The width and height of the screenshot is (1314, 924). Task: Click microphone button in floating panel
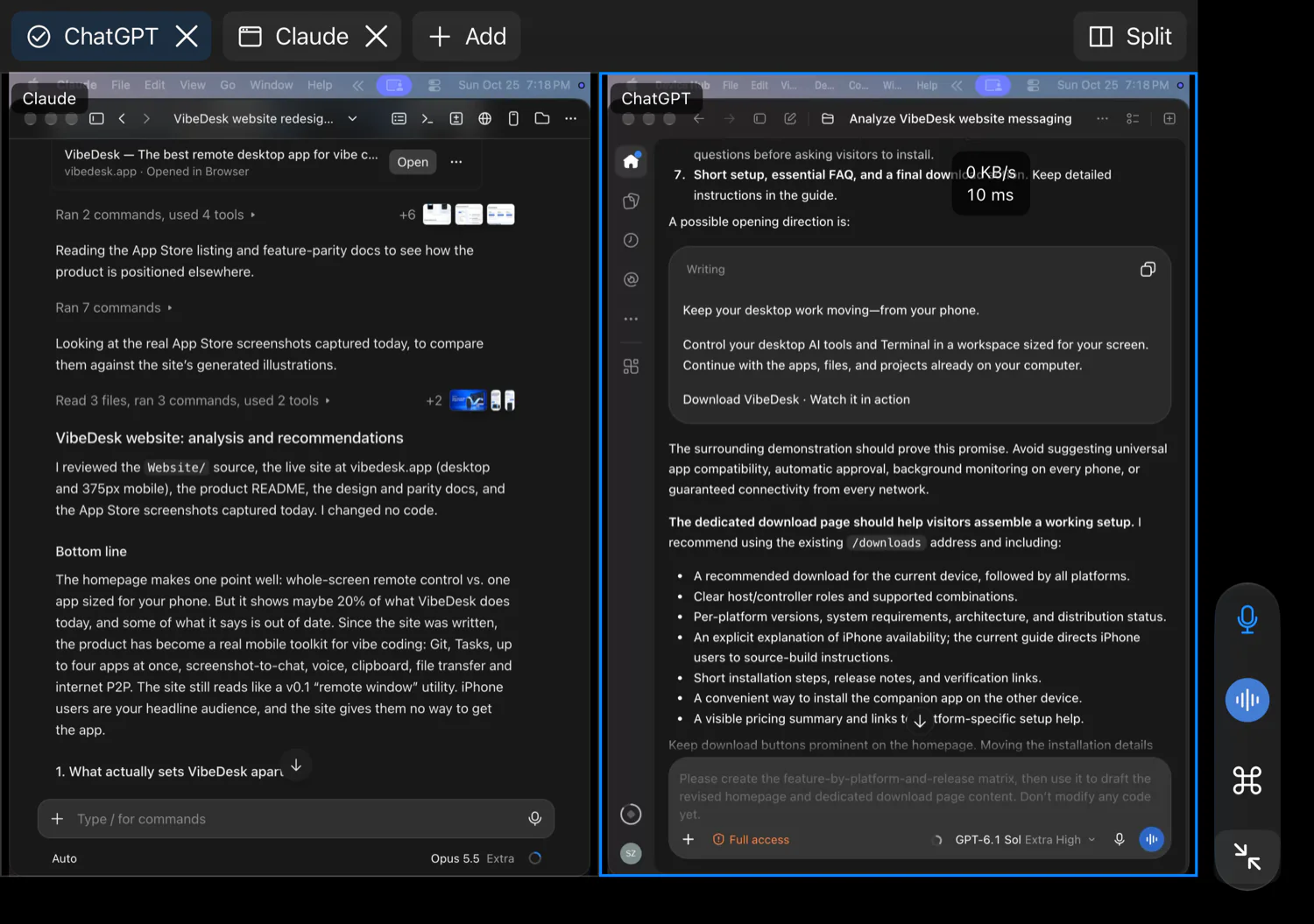coord(1247,619)
